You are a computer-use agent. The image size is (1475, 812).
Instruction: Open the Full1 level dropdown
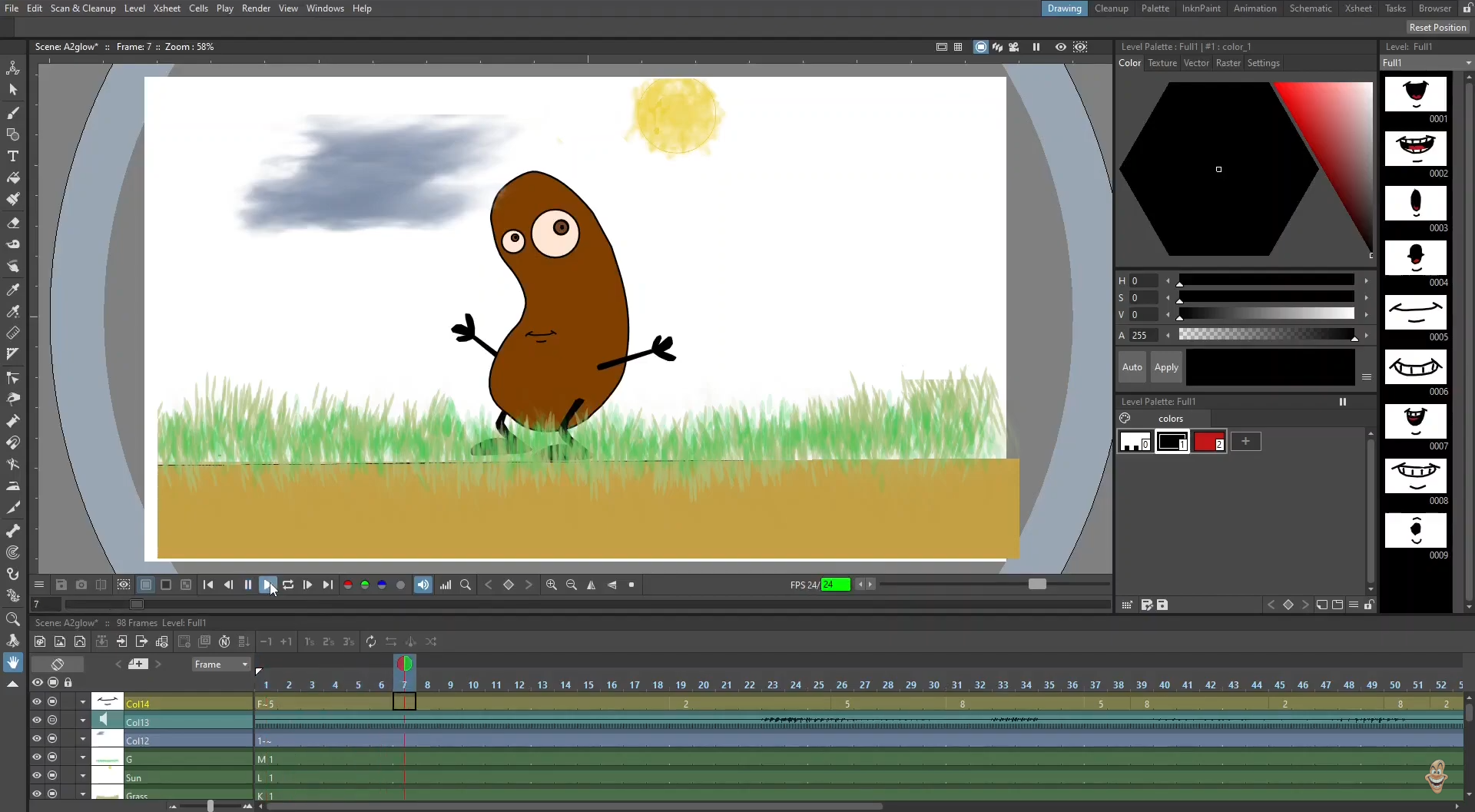click(x=1425, y=63)
